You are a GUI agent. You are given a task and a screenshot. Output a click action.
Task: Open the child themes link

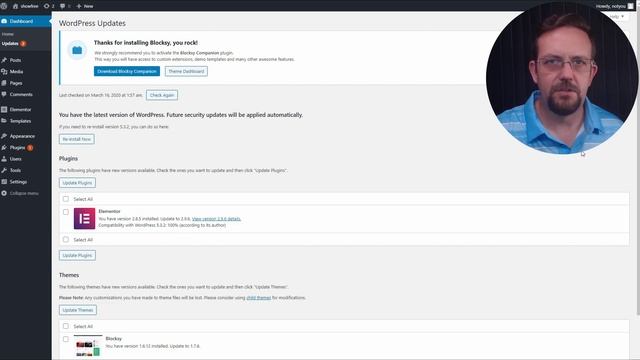coord(259,298)
